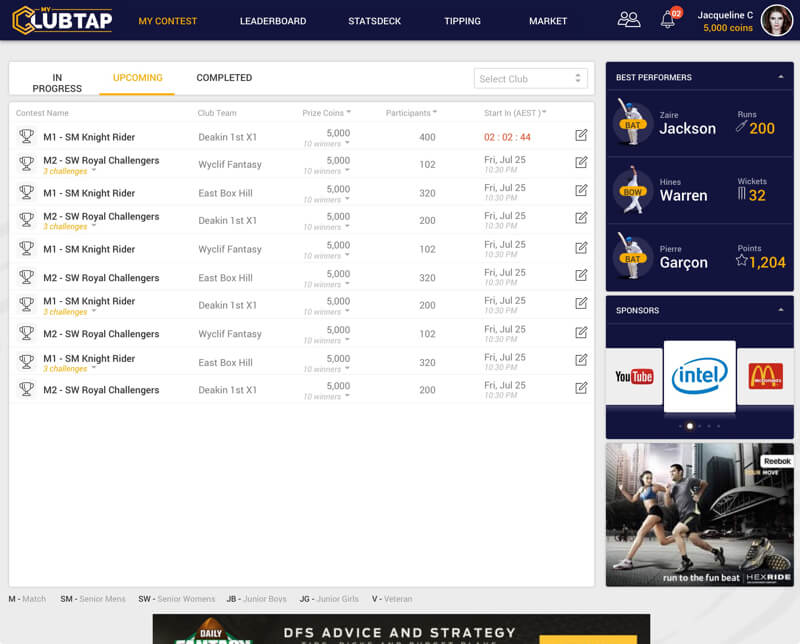Sort by Participants column
Viewport: 800px width, 644px height.
[411, 113]
